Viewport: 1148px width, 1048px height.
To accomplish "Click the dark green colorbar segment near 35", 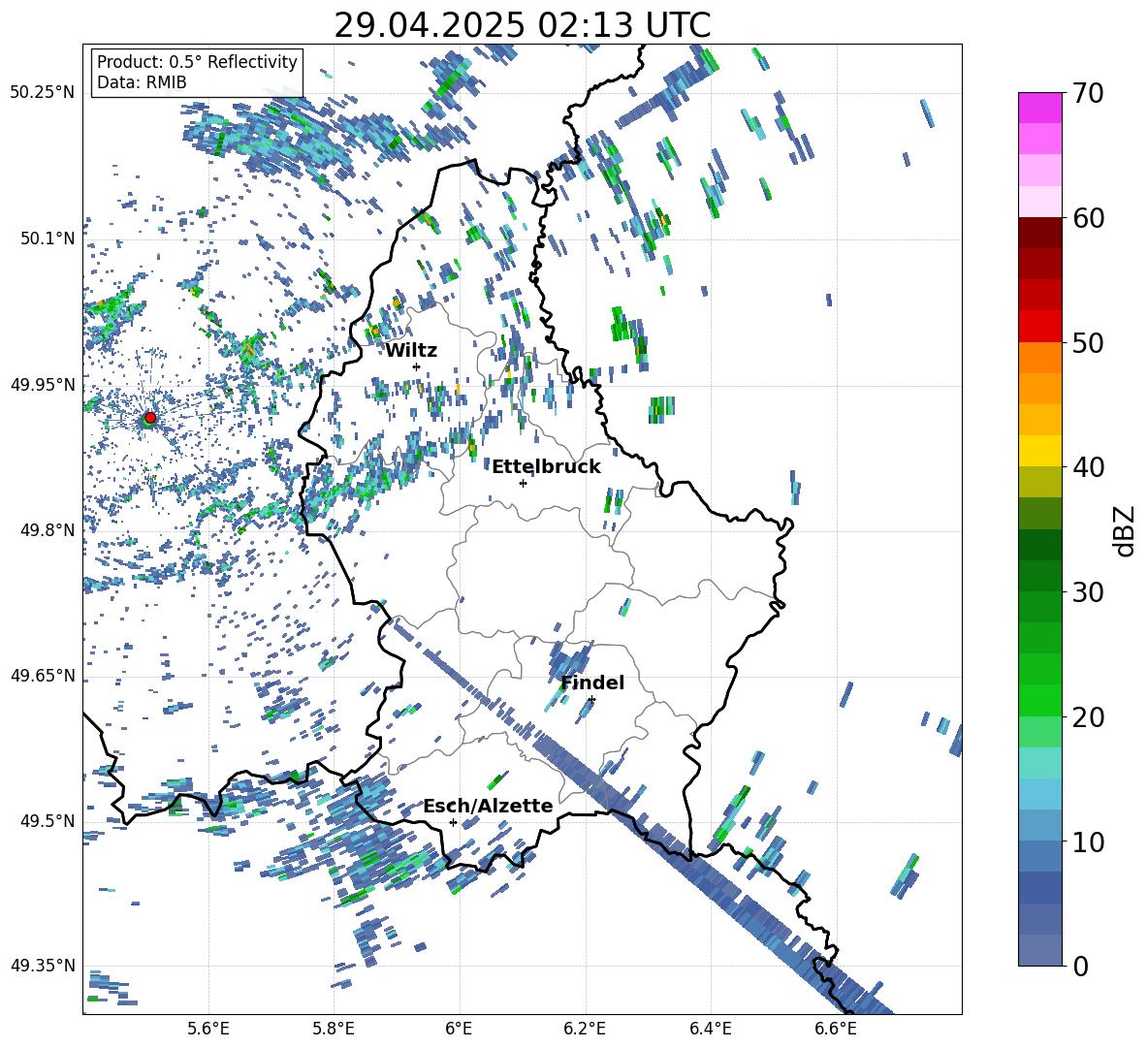I will (x=1039, y=545).
